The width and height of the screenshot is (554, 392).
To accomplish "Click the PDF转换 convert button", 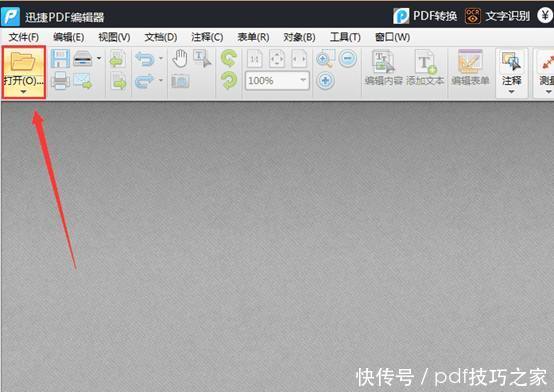I will (425, 16).
